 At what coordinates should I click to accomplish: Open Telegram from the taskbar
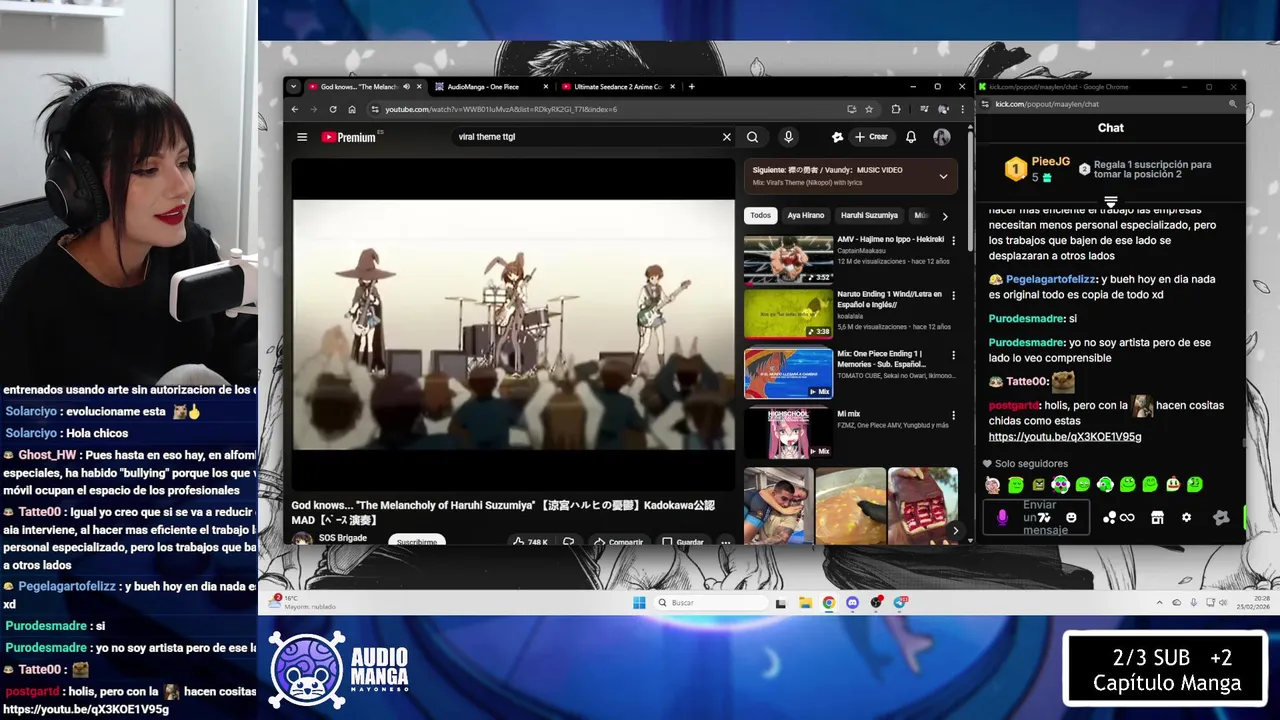900,603
